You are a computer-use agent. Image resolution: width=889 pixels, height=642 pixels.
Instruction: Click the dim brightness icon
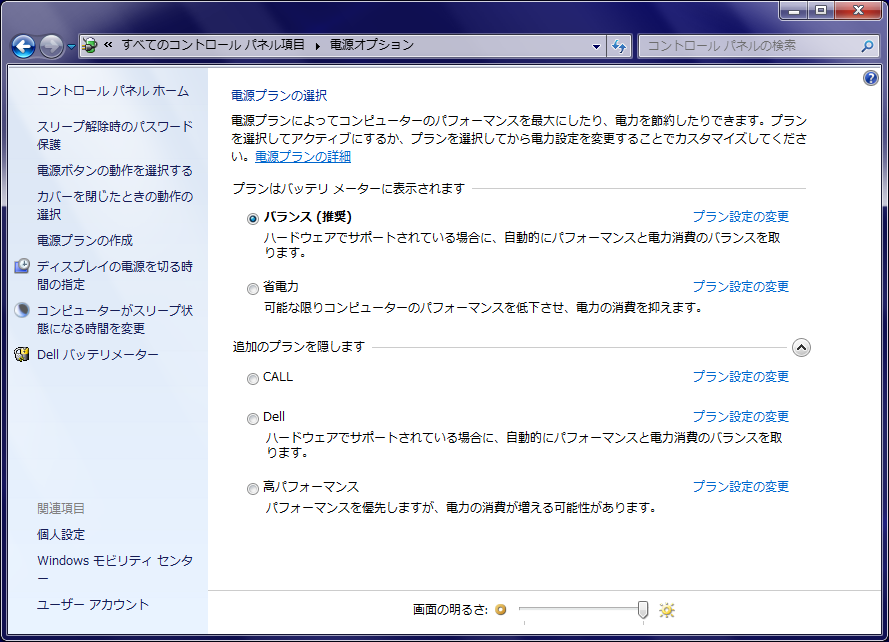point(501,610)
